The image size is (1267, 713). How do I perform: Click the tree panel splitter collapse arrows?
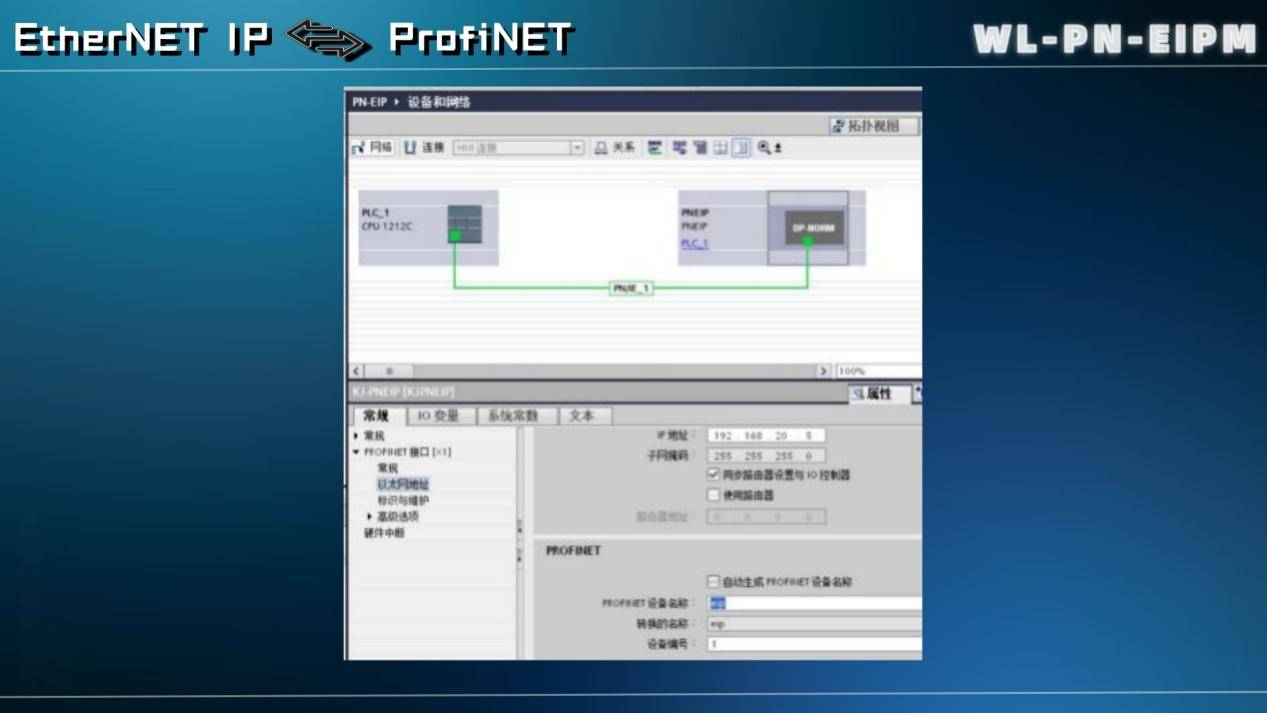[519, 541]
